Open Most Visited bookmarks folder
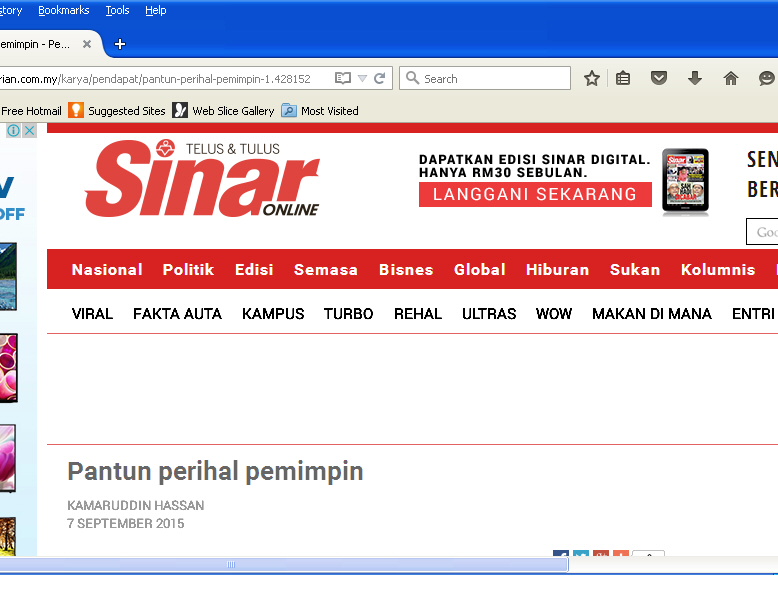Screen dimensions: 778x600 coord(320,111)
